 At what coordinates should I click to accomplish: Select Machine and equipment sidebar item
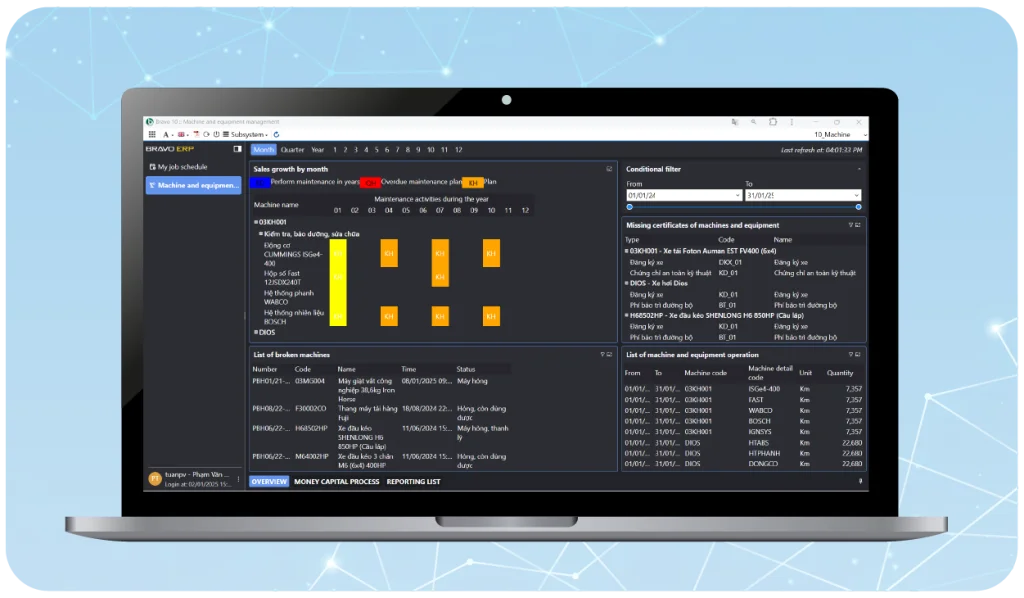pyautogui.click(x=193, y=185)
